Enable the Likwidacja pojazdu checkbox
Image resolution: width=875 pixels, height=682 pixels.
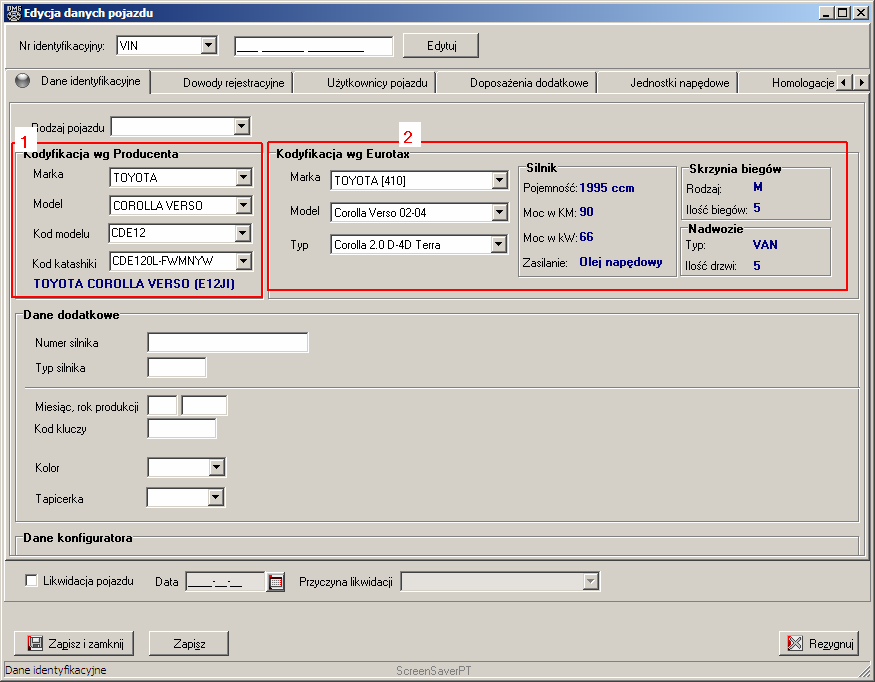click(32, 580)
